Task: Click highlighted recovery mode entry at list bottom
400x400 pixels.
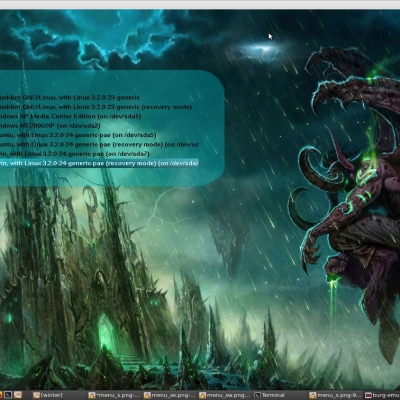Action: coord(99,163)
